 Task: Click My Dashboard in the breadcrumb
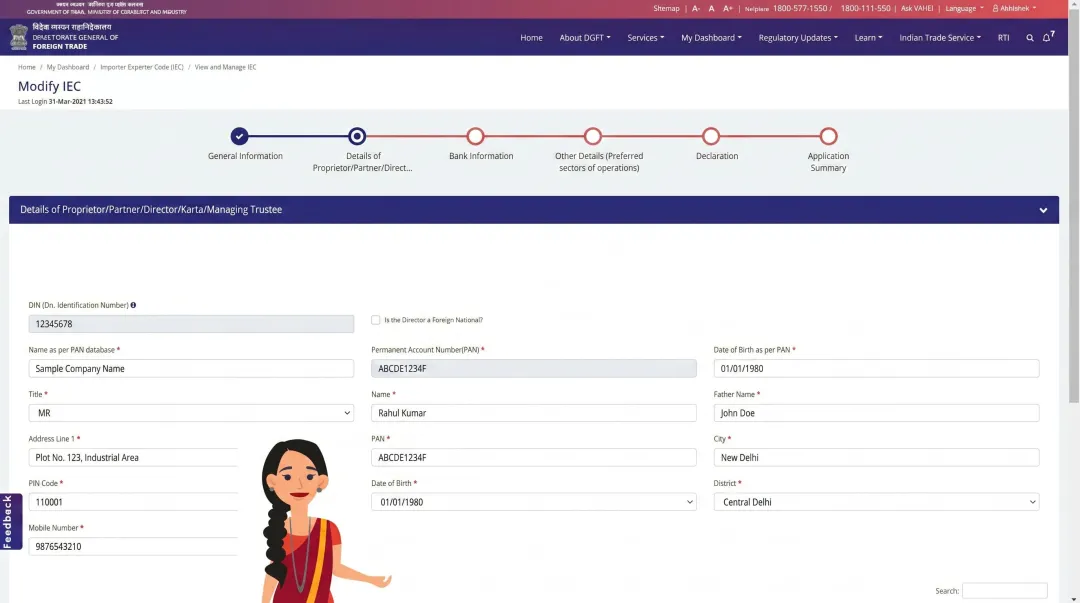(x=68, y=68)
